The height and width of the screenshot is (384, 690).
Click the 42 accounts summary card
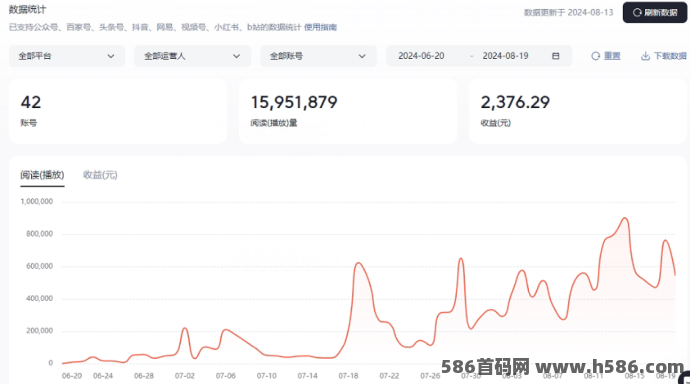(118, 111)
